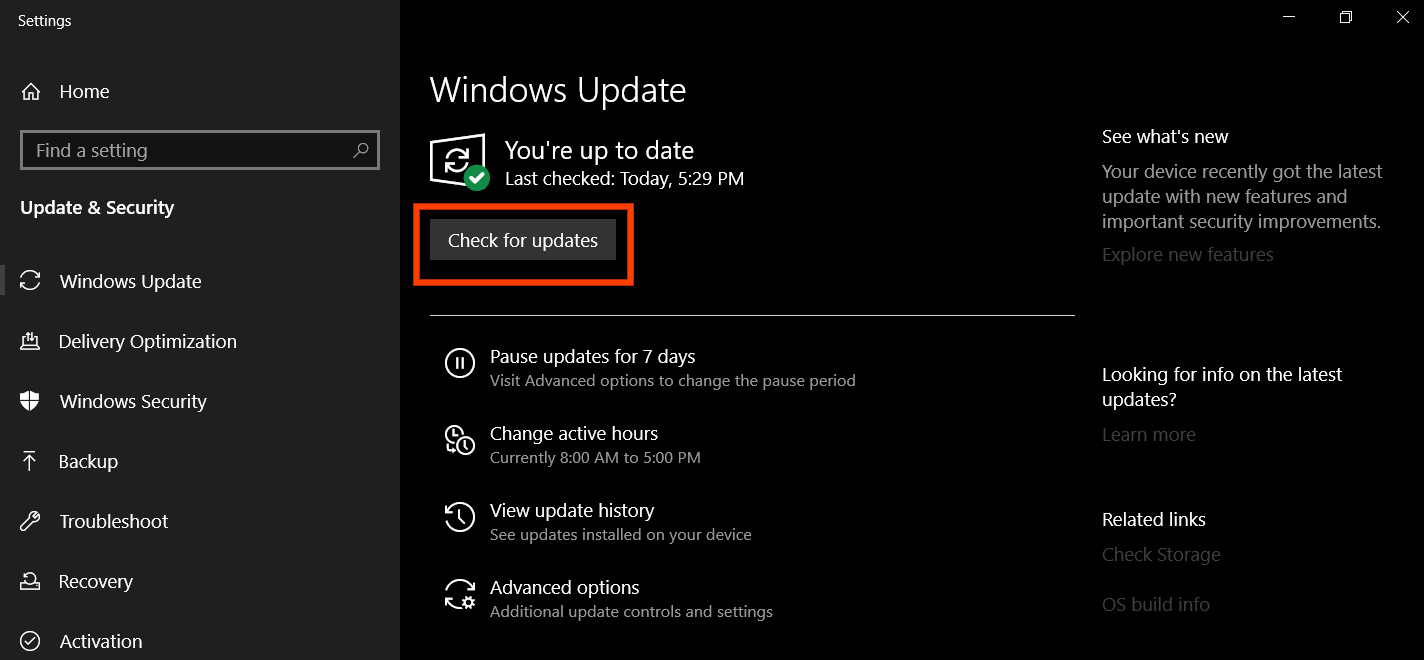
Task: Open the Explore new features link
Action: [1187, 255]
